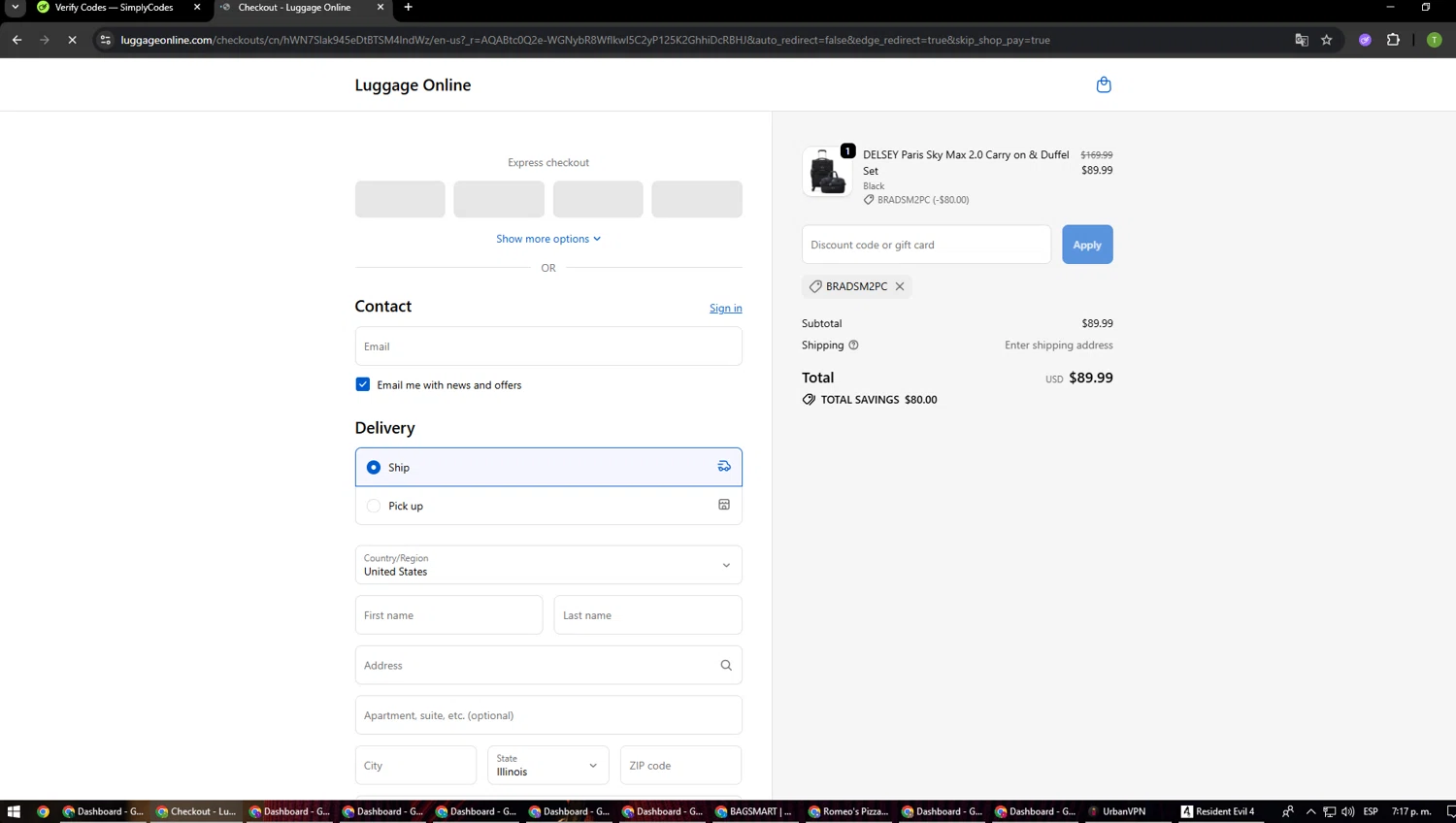Open Resident Evil 4 from the taskbar
This screenshot has width=1456, height=823.
point(1218,811)
